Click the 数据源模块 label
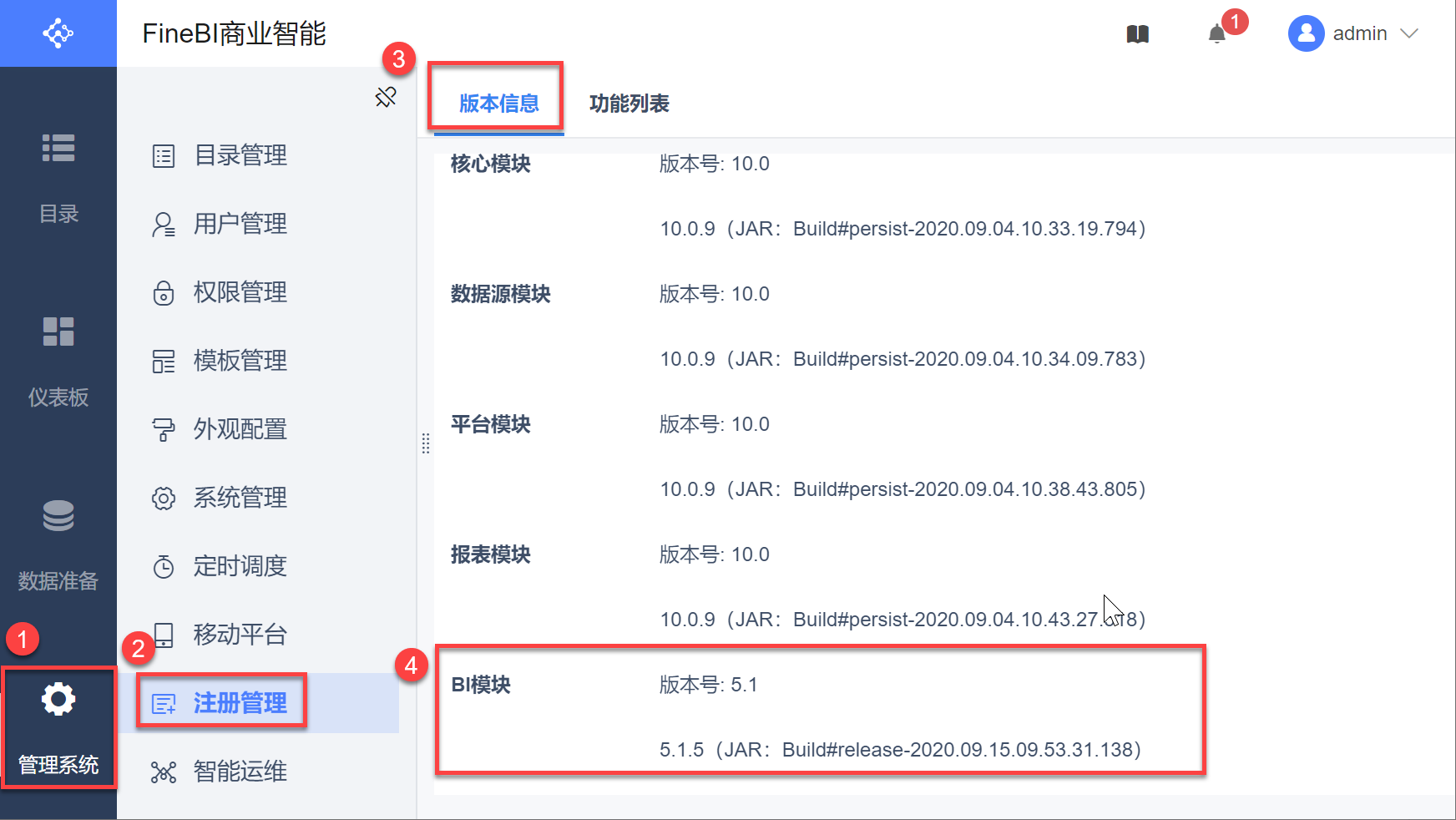The width and height of the screenshot is (1456, 820). tap(501, 294)
